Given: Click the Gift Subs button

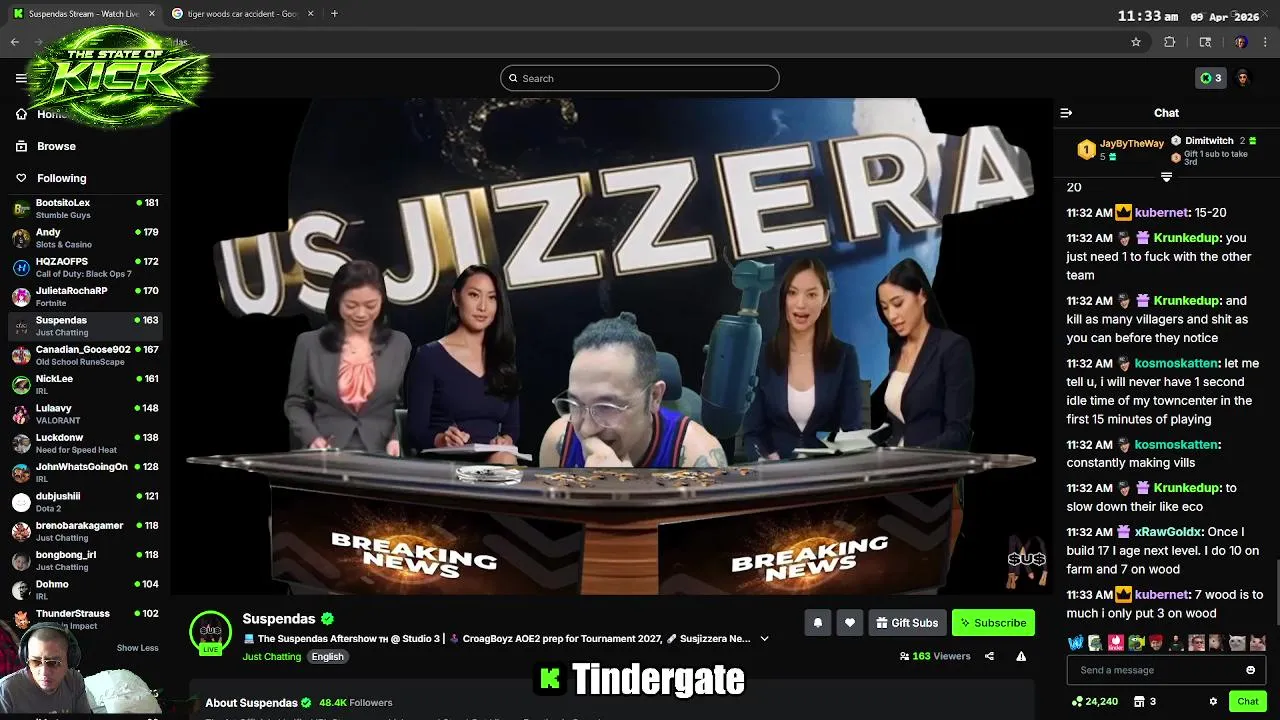Looking at the screenshot, I should [x=907, y=623].
